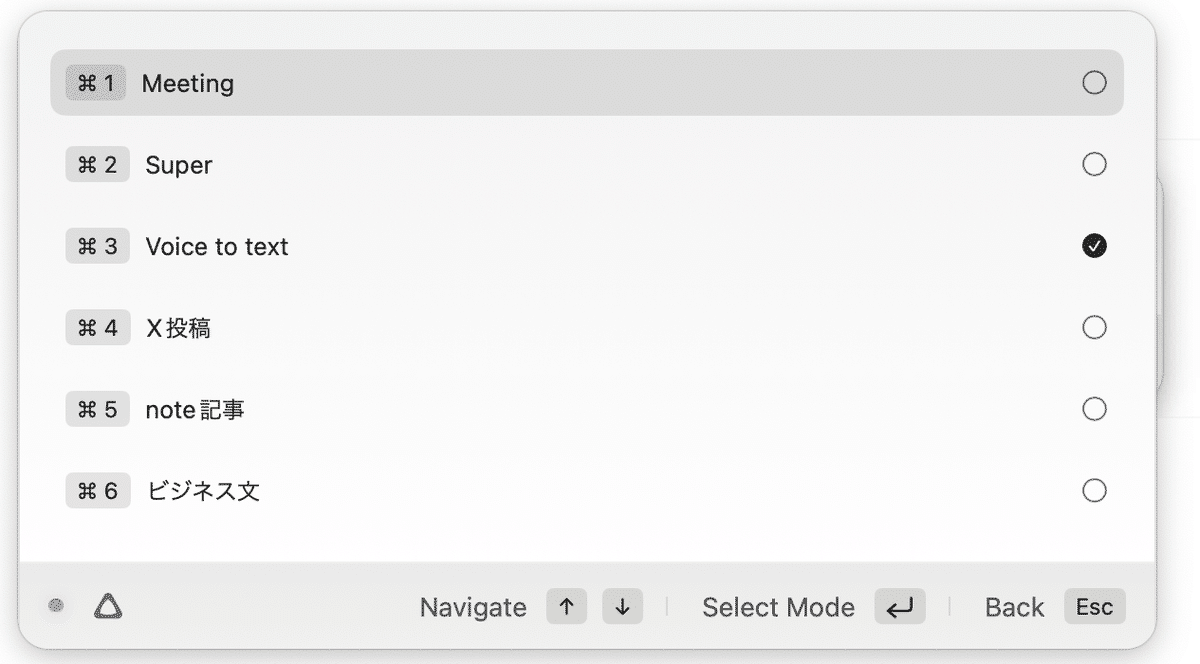Image resolution: width=1200 pixels, height=664 pixels.
Task: Choose the note記事 mode radio button
Action: 1094,409
